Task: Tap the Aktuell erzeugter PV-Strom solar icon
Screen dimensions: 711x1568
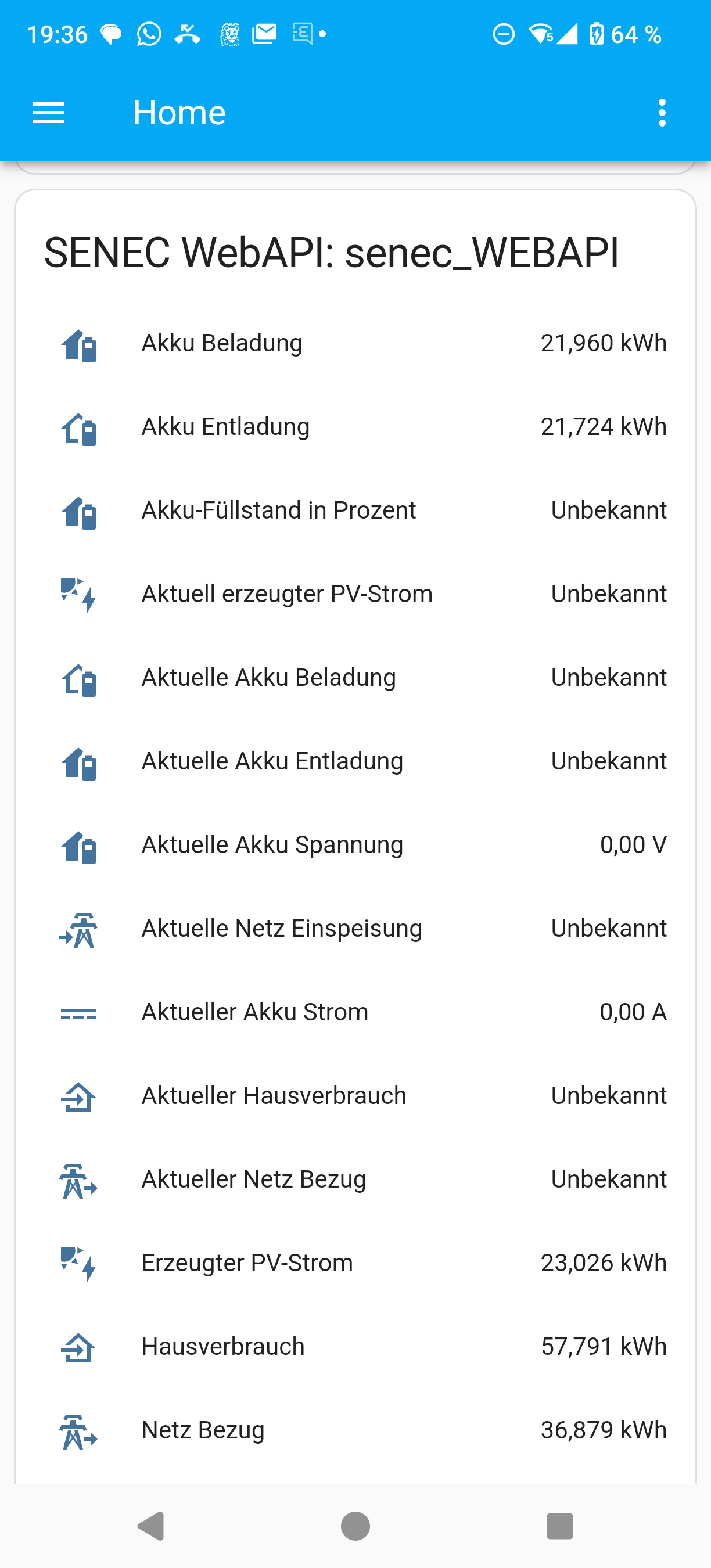Action: pyautogui.click(x=78, y=595)
